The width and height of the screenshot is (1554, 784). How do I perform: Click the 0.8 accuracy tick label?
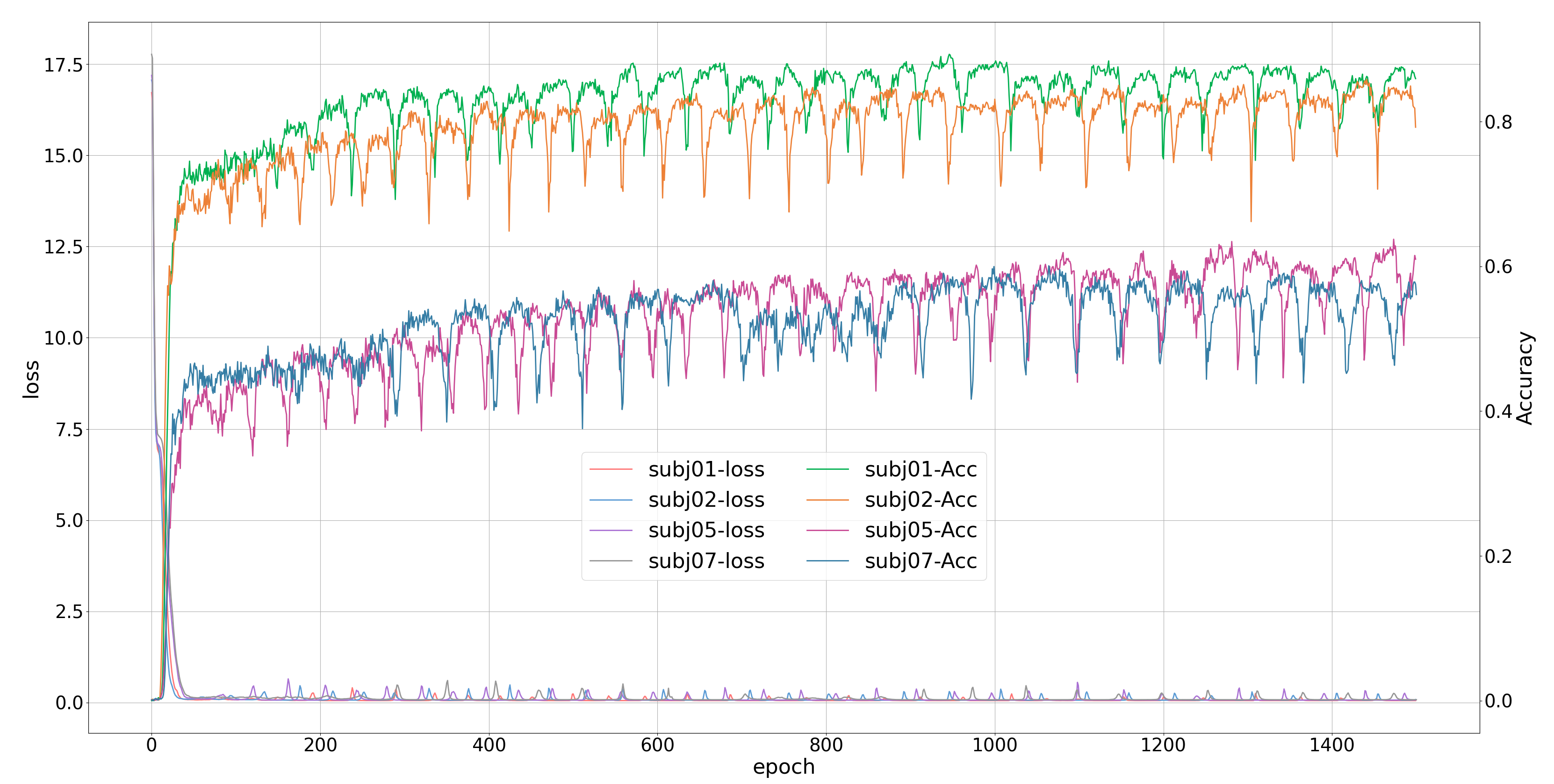[x=1498, y=122]
